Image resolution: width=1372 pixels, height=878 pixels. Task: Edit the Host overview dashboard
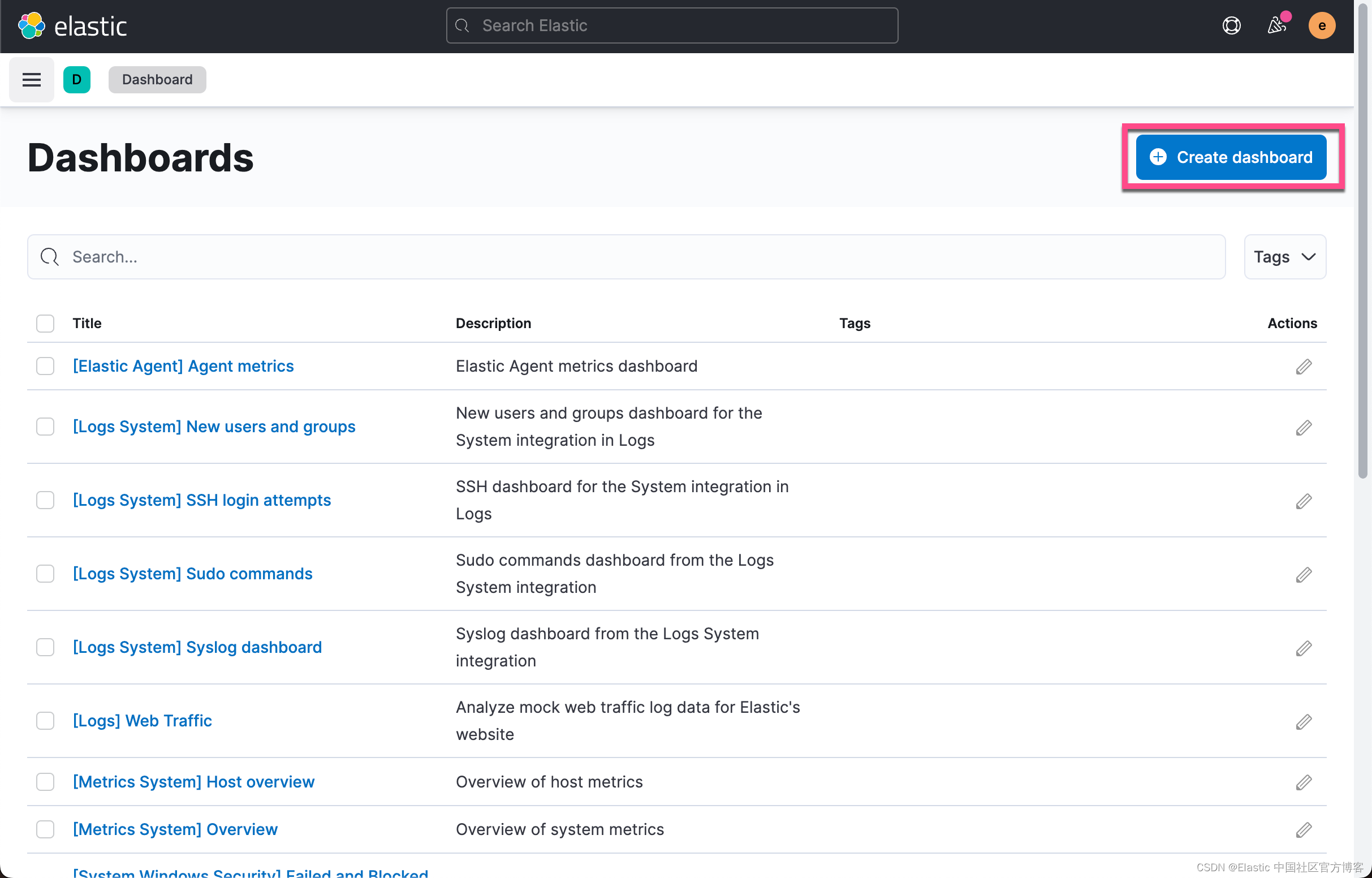coord(1303,782)
